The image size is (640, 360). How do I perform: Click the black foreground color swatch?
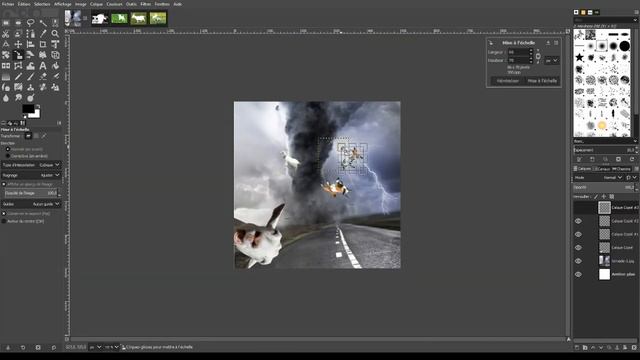pyautogui.click(x=28, y=109)
